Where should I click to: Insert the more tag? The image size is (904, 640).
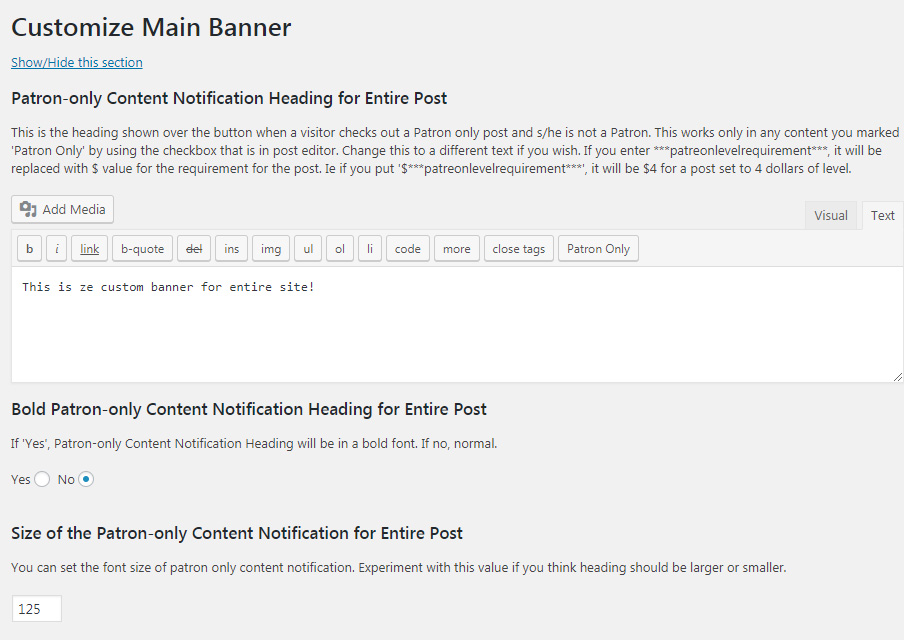click(457, 249)
